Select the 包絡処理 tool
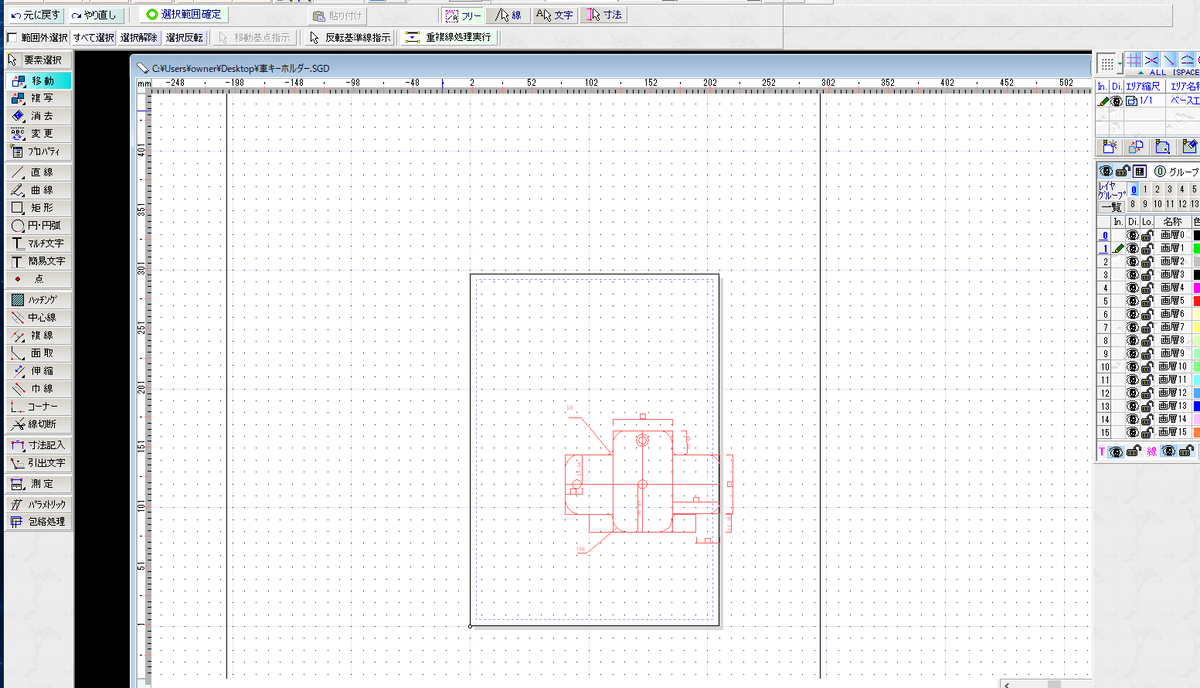The height and width of the screenshot is (688, 1200). coord(38,522)
